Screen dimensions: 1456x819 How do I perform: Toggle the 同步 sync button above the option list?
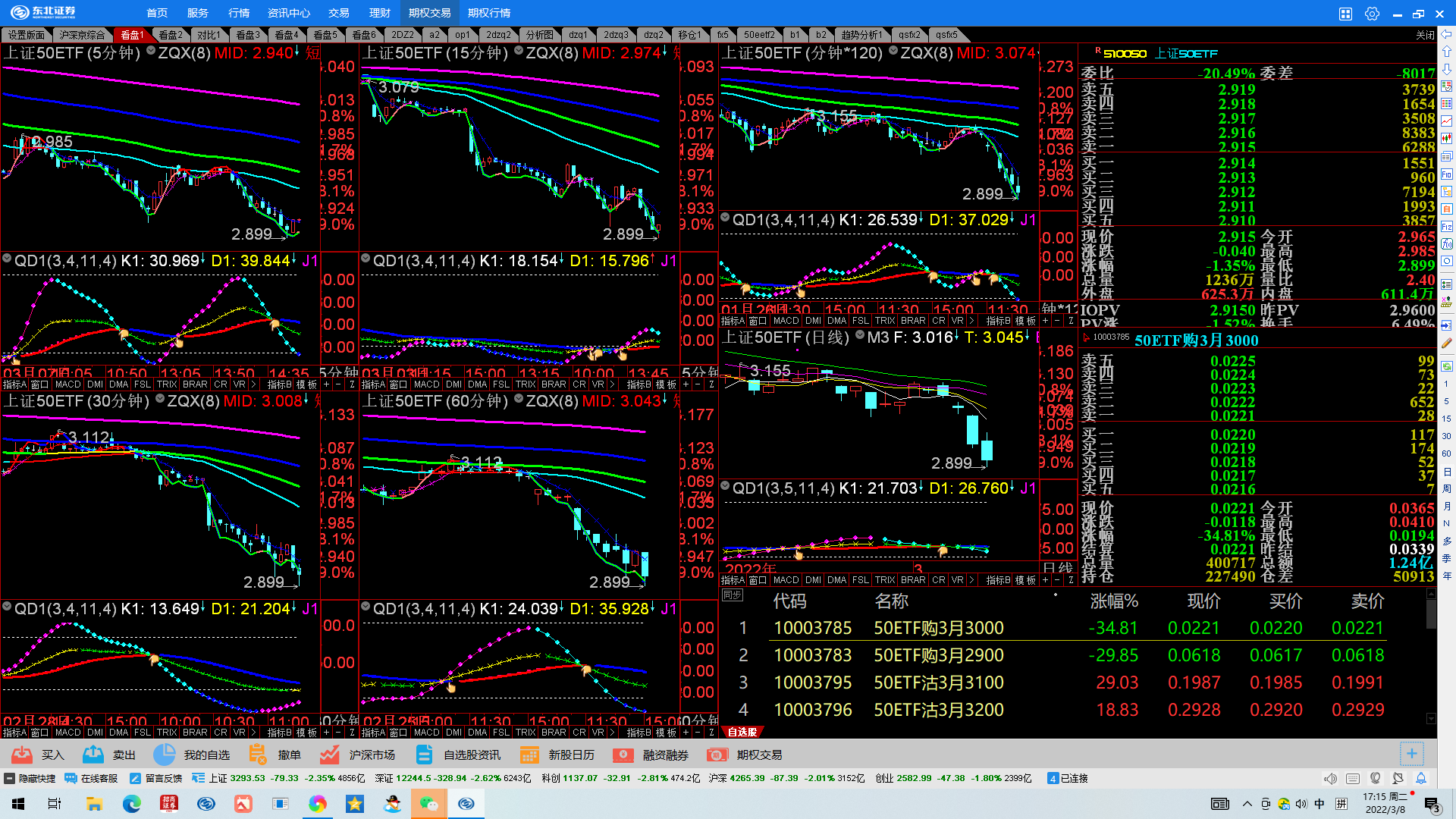click(732, 595)
